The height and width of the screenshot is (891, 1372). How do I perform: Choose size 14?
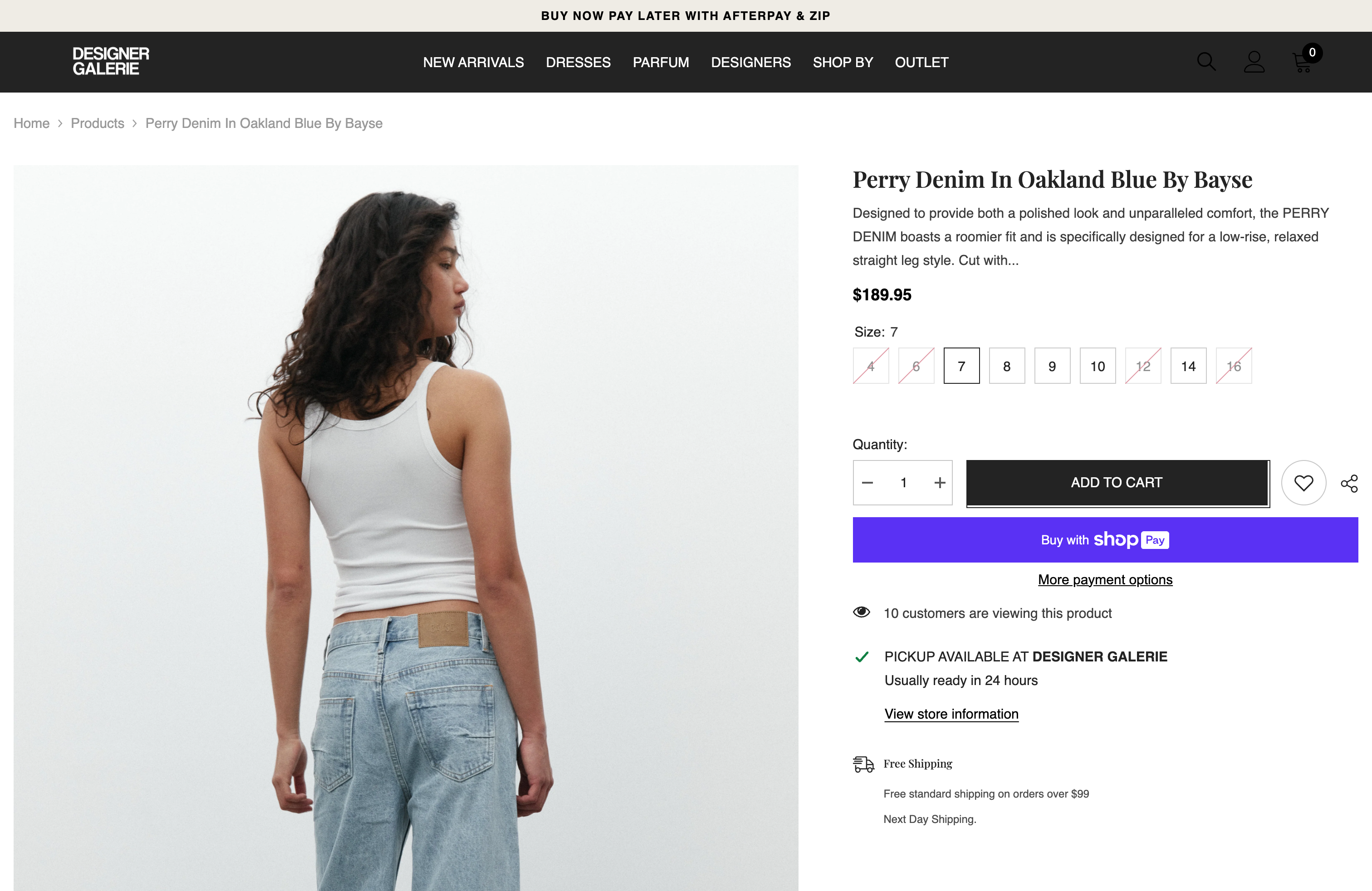(x=1188, y=366)
